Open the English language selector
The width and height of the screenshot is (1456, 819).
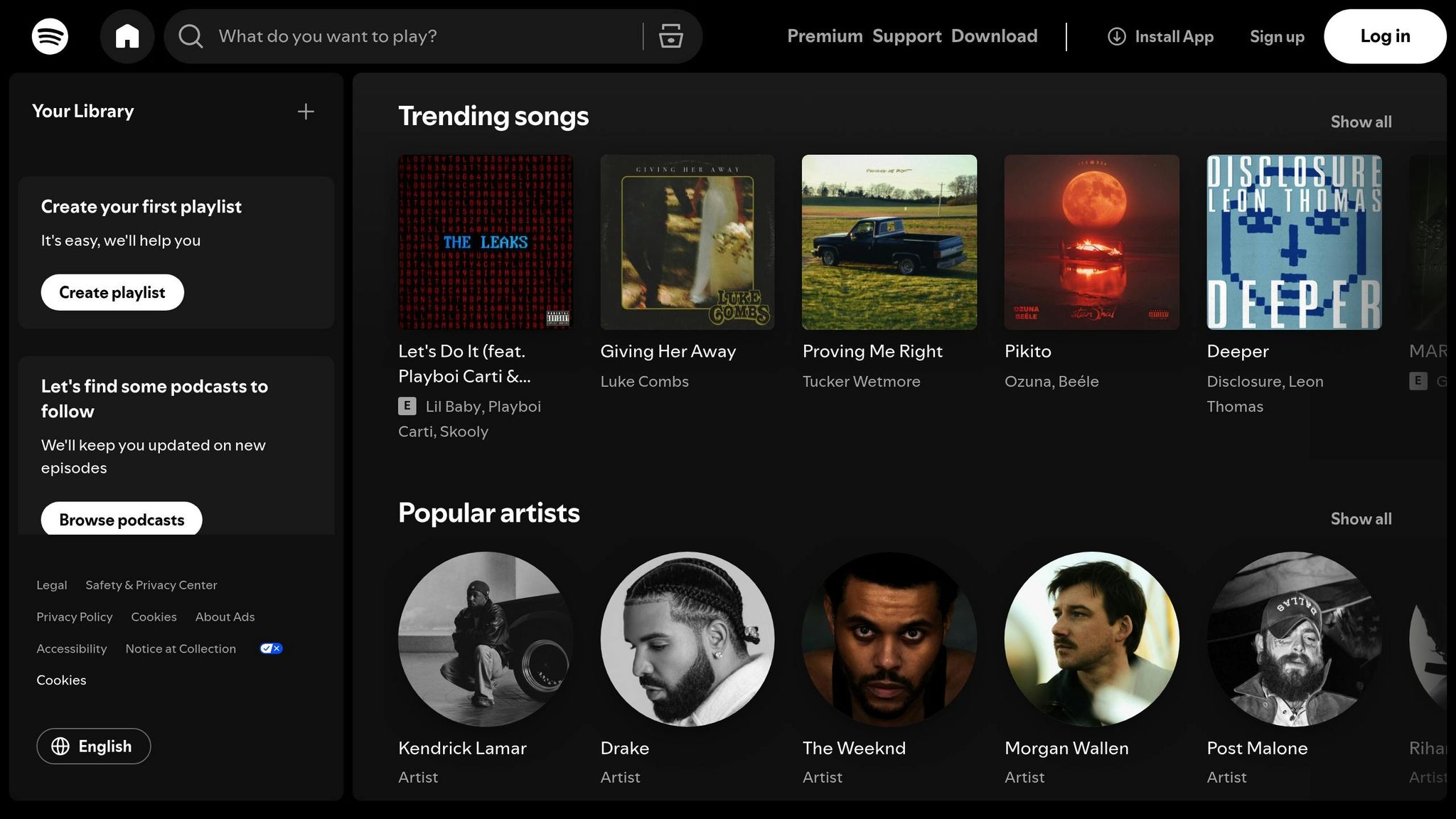93,746
